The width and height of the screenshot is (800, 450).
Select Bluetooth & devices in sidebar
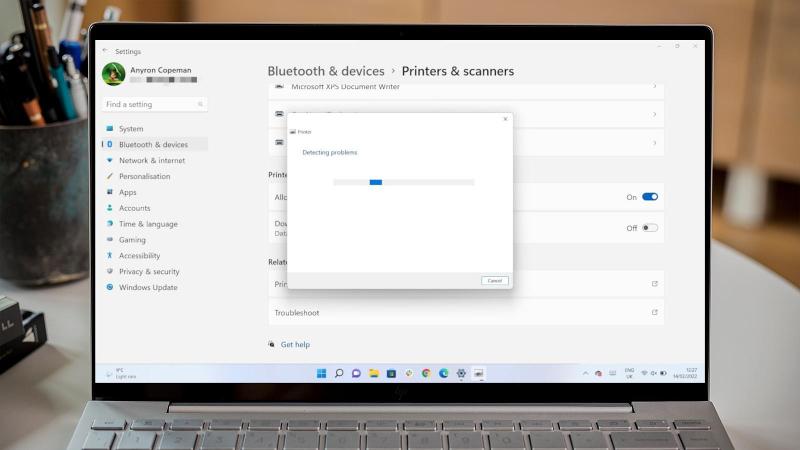154,144
